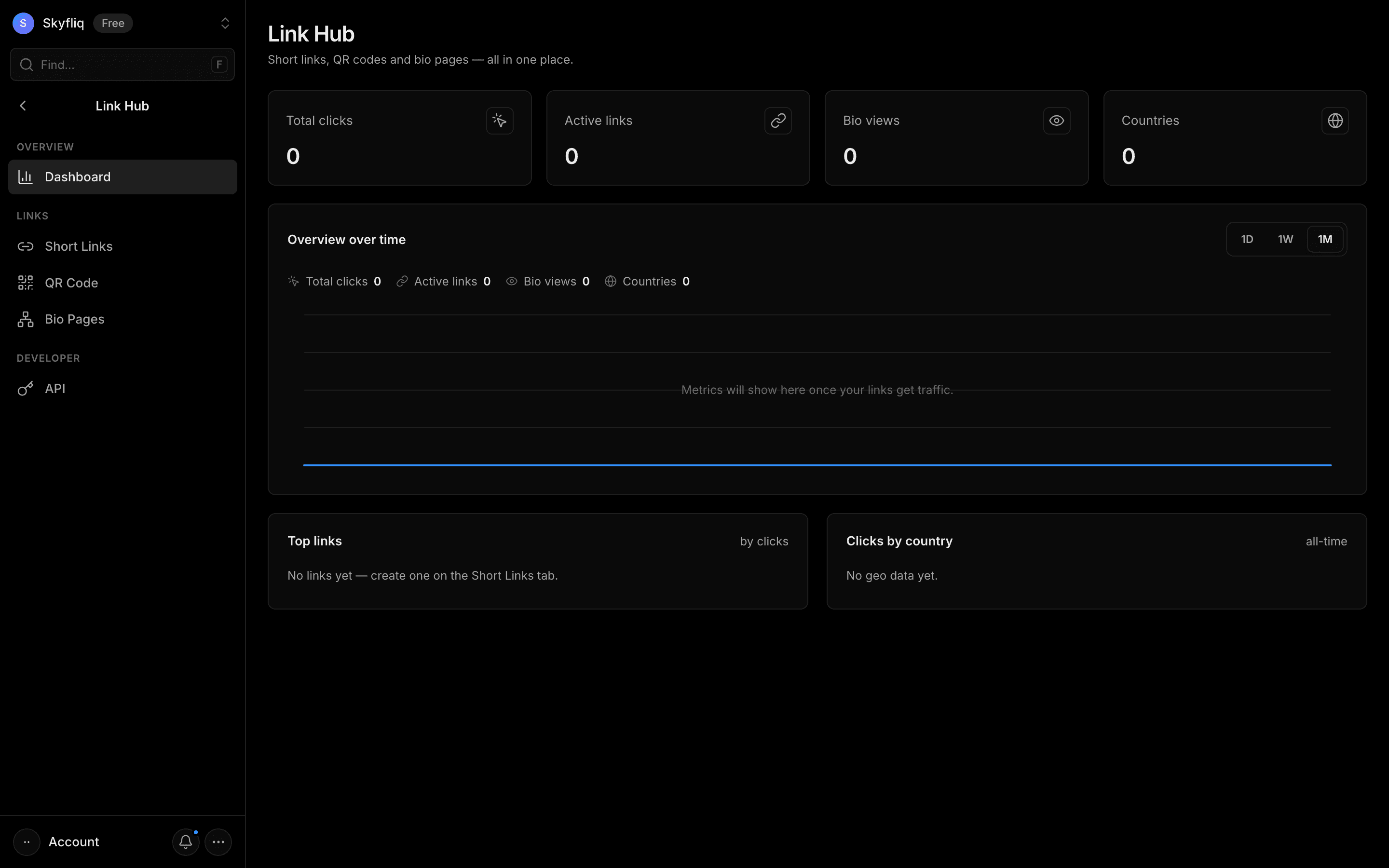This screenshot has height=868, width=1389.
Task: Click the Bio views card eye icon
Action: 1056,121
